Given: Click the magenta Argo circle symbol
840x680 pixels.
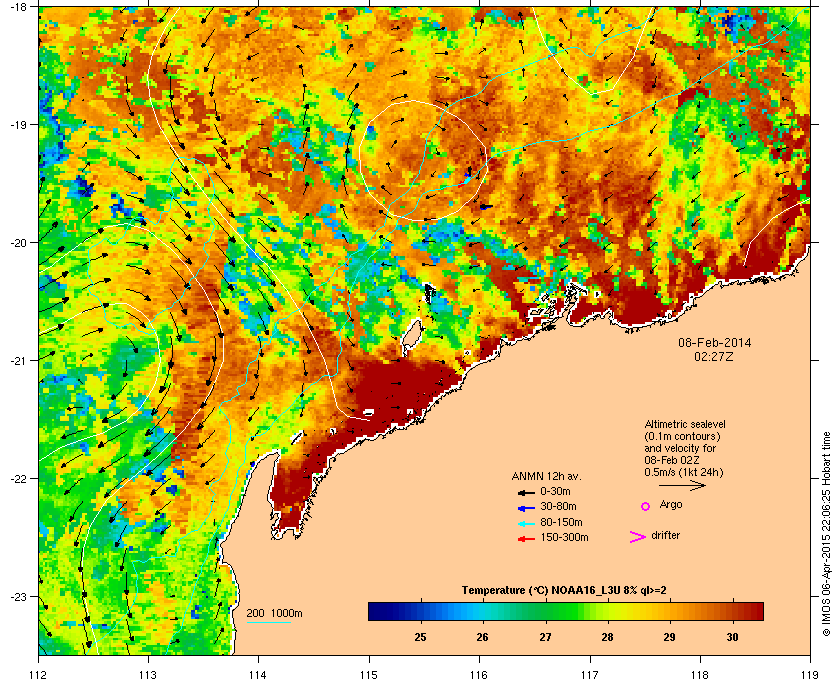Looking at the screenshot, I should (x=646, y=506).
